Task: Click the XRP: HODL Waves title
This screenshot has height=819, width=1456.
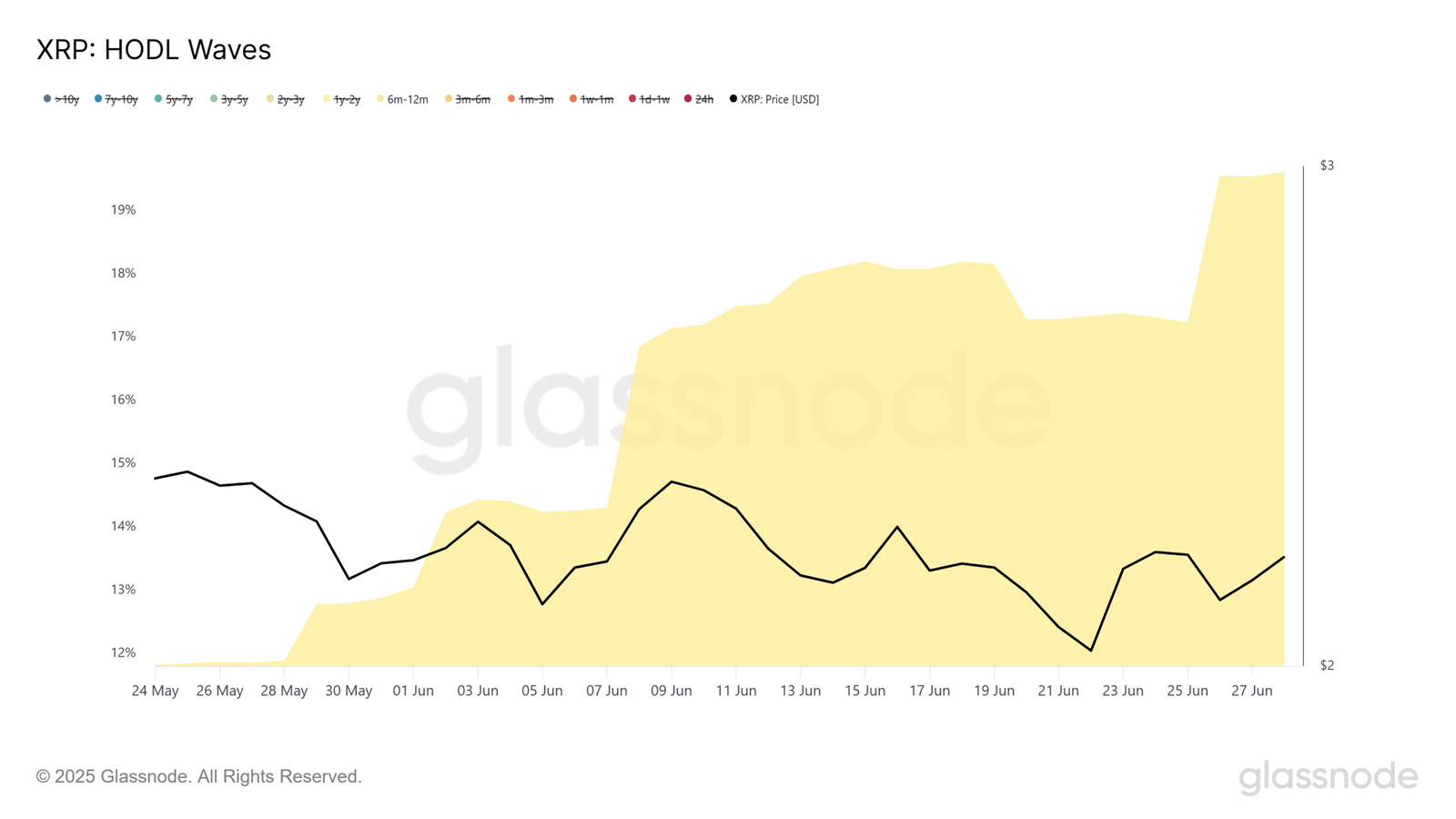Action: [x=154, y=50]
